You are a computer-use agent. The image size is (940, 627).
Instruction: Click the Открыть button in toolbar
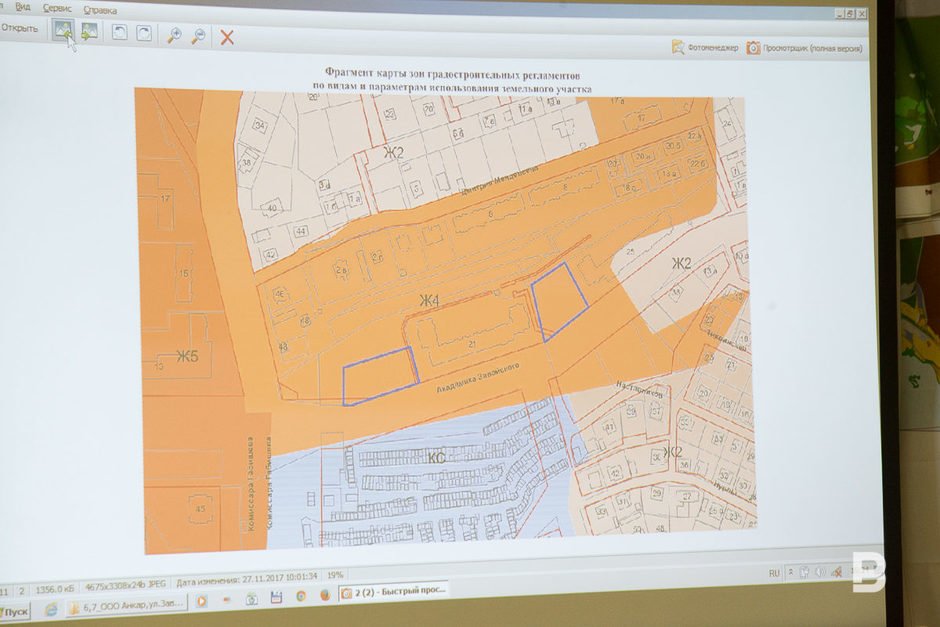(x=20, y=28)
